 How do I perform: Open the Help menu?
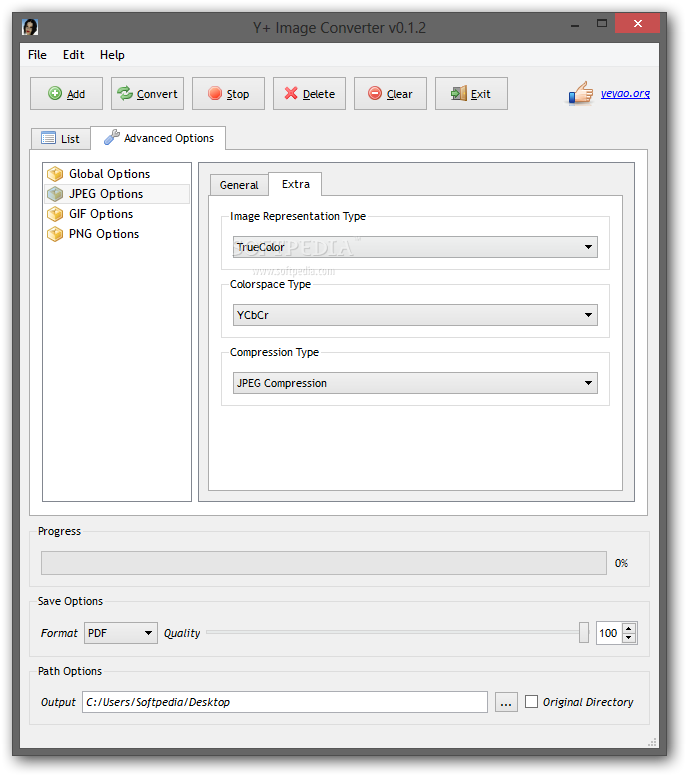tap(112, 55)
